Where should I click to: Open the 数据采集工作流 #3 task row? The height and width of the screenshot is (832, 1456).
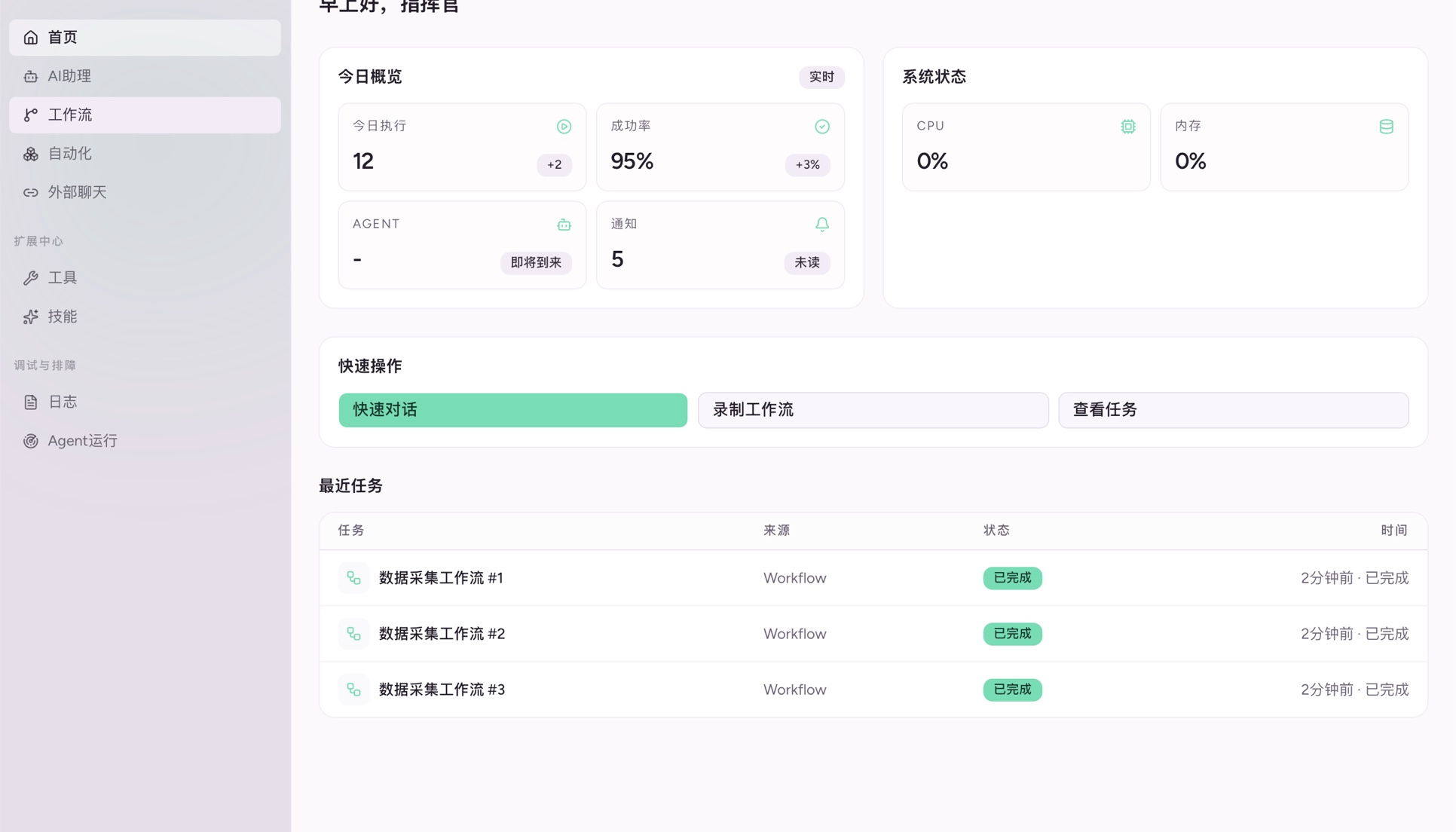pos(441,690)
